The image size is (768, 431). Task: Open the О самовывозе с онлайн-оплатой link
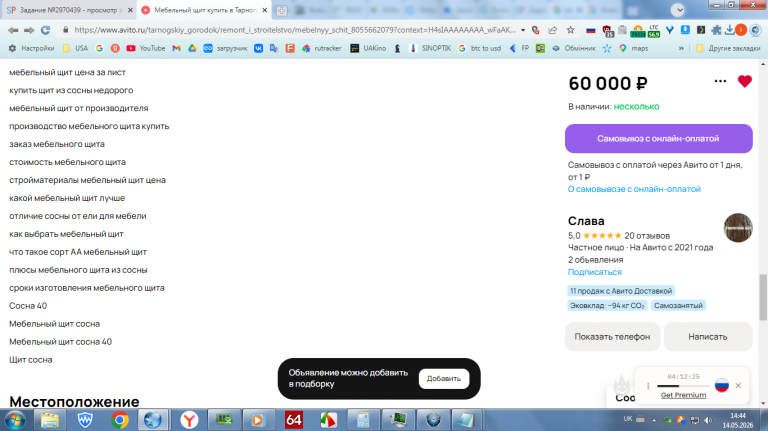(634, 189)
